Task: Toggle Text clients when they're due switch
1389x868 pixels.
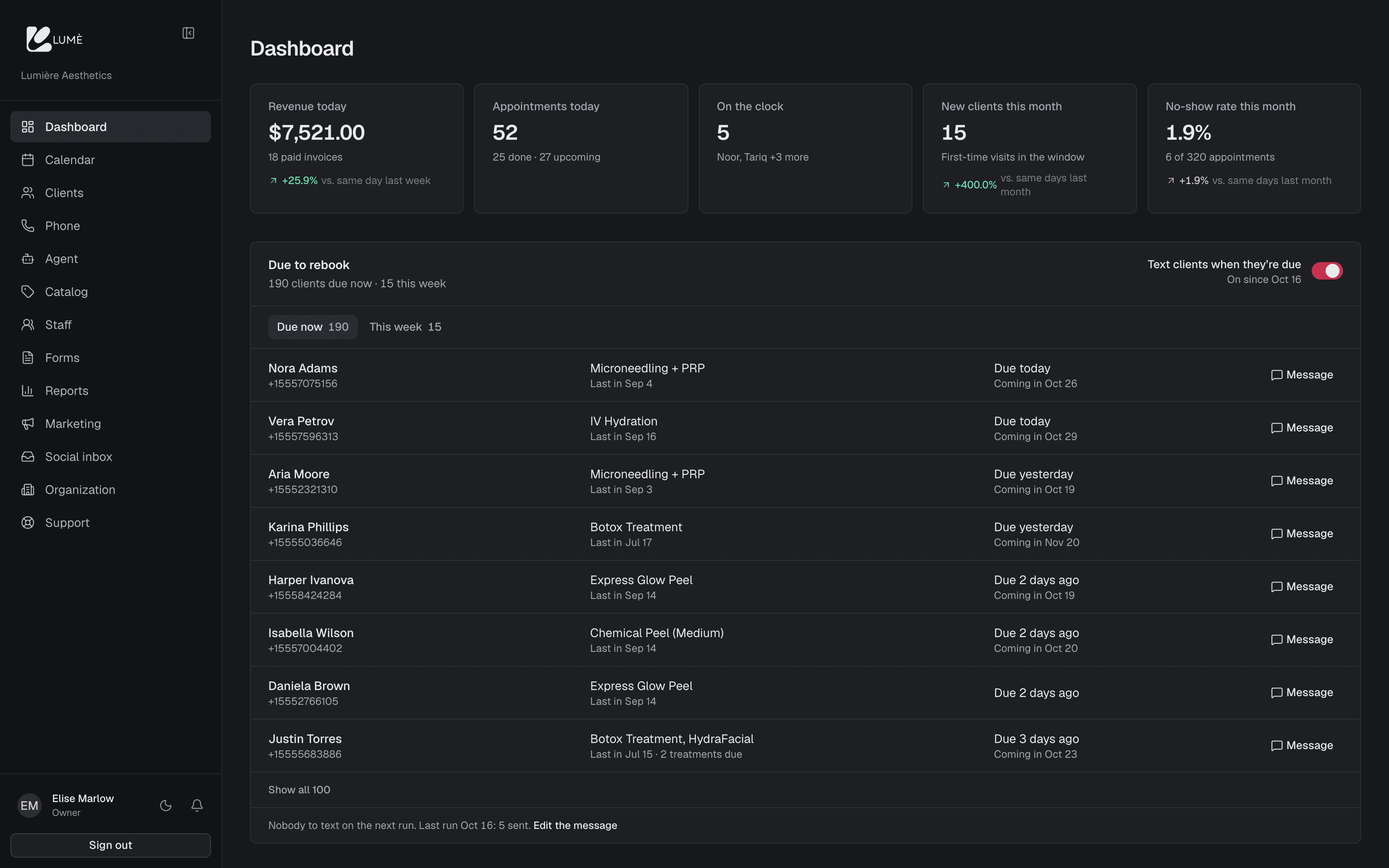Action: click(1327, 271)
